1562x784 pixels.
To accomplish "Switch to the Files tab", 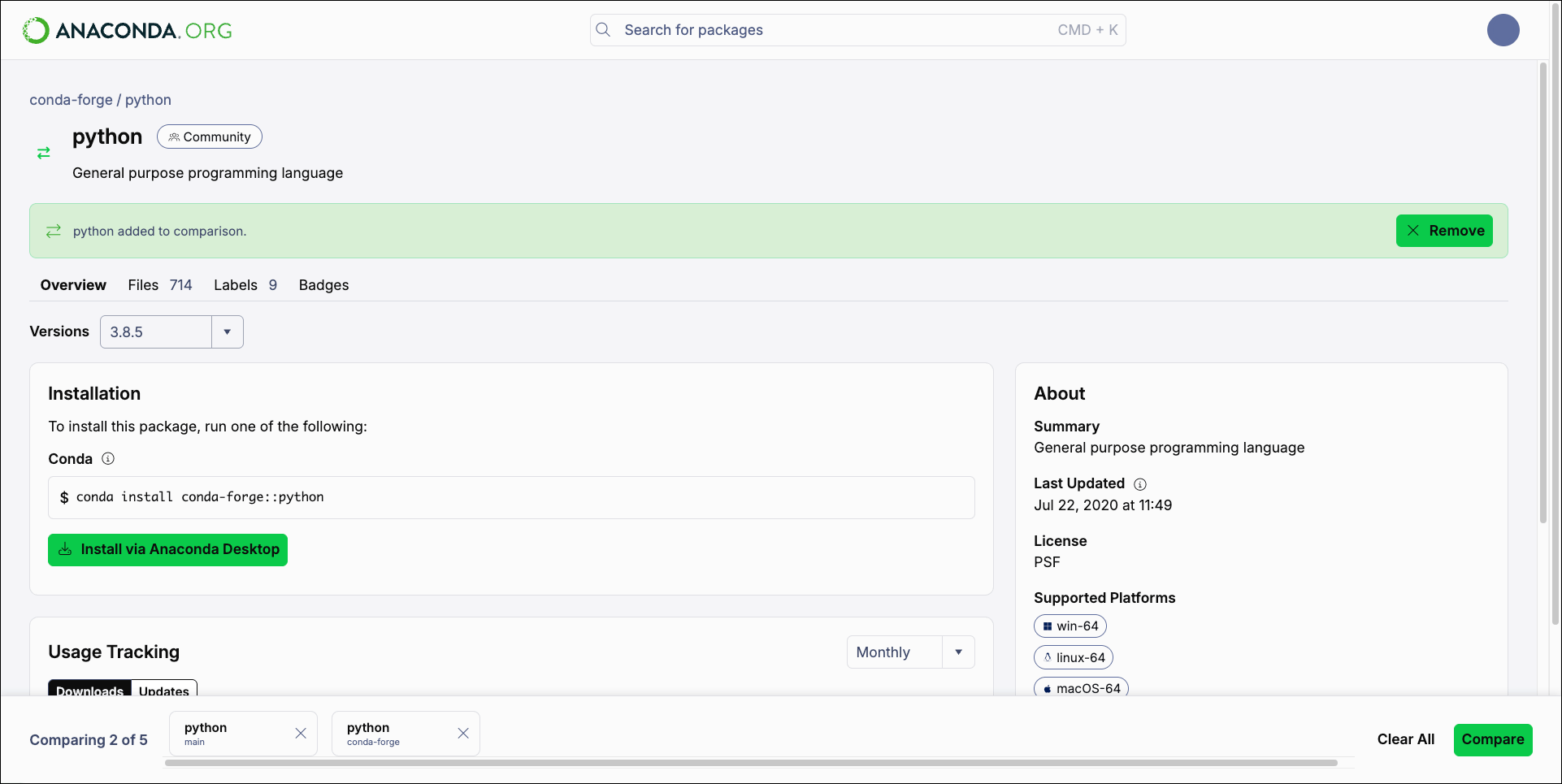I will coord(160,285).
